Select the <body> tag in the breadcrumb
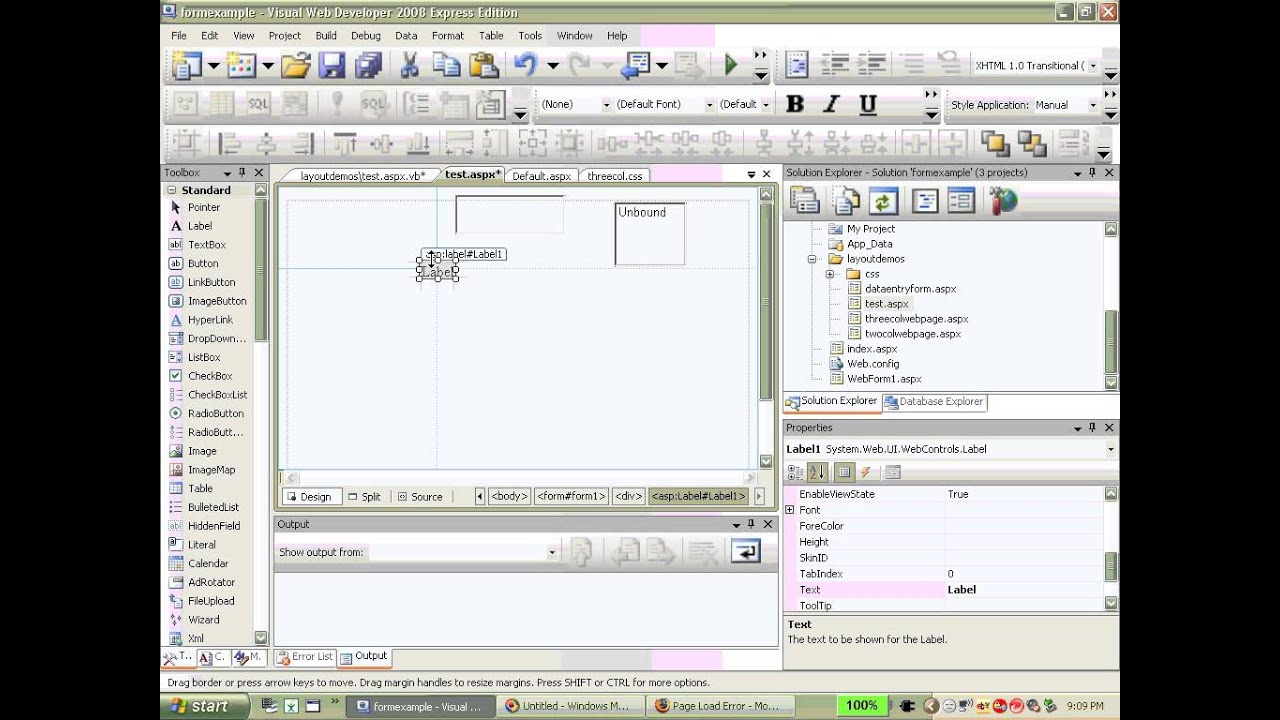 [x=509, y=496]
